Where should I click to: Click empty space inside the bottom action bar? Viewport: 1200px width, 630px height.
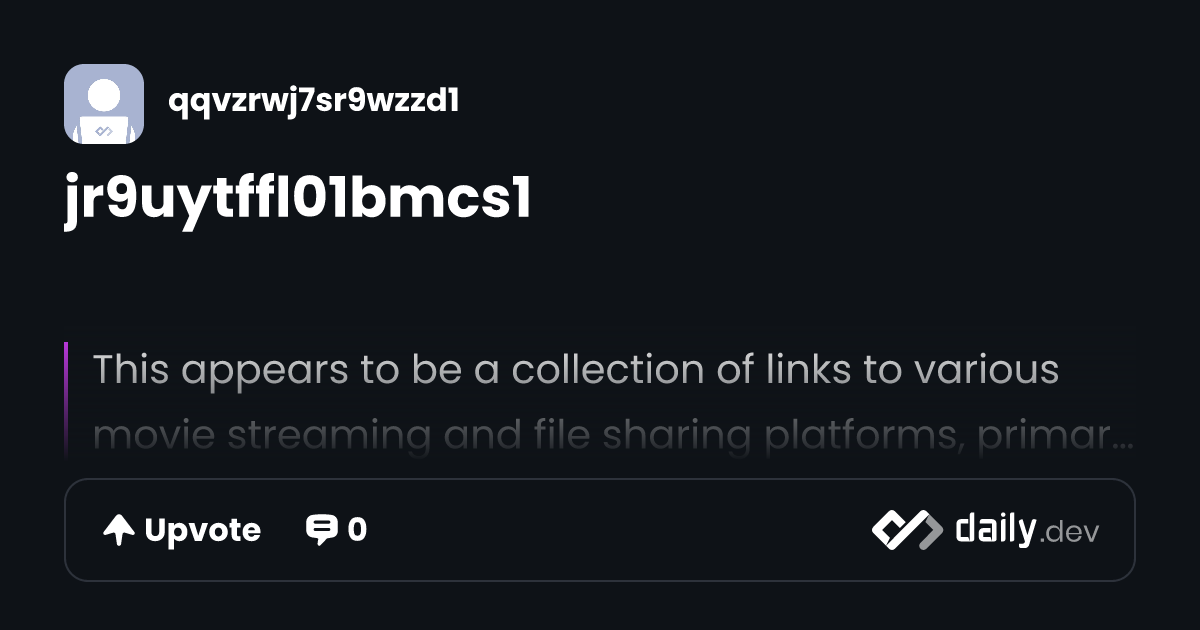point(620,530)
